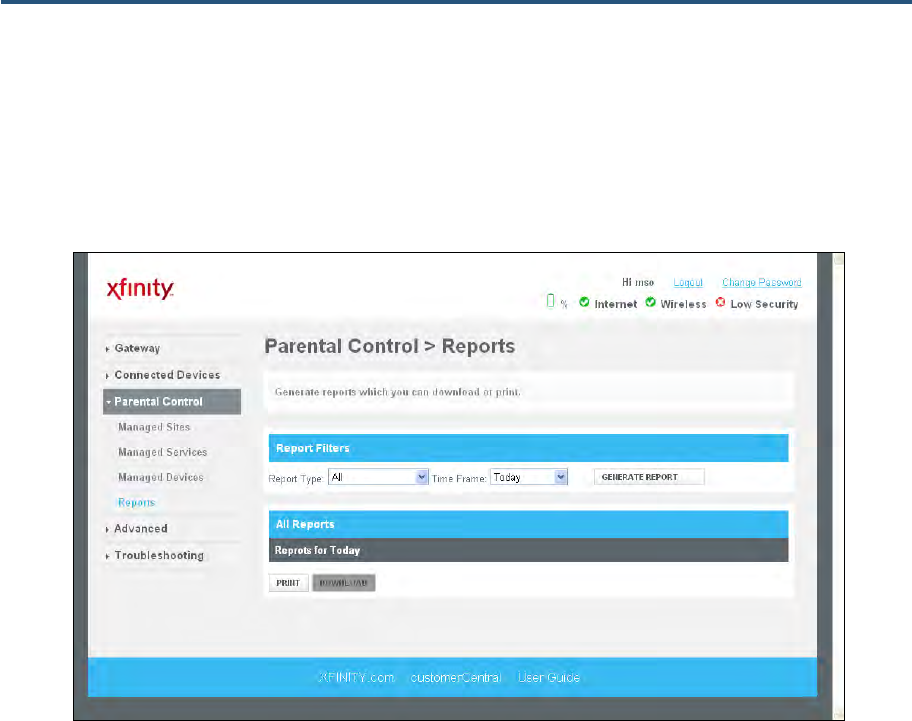Expand the Troubleshooting menu section
Screen dimensions: 912x721
coord(159,555)
